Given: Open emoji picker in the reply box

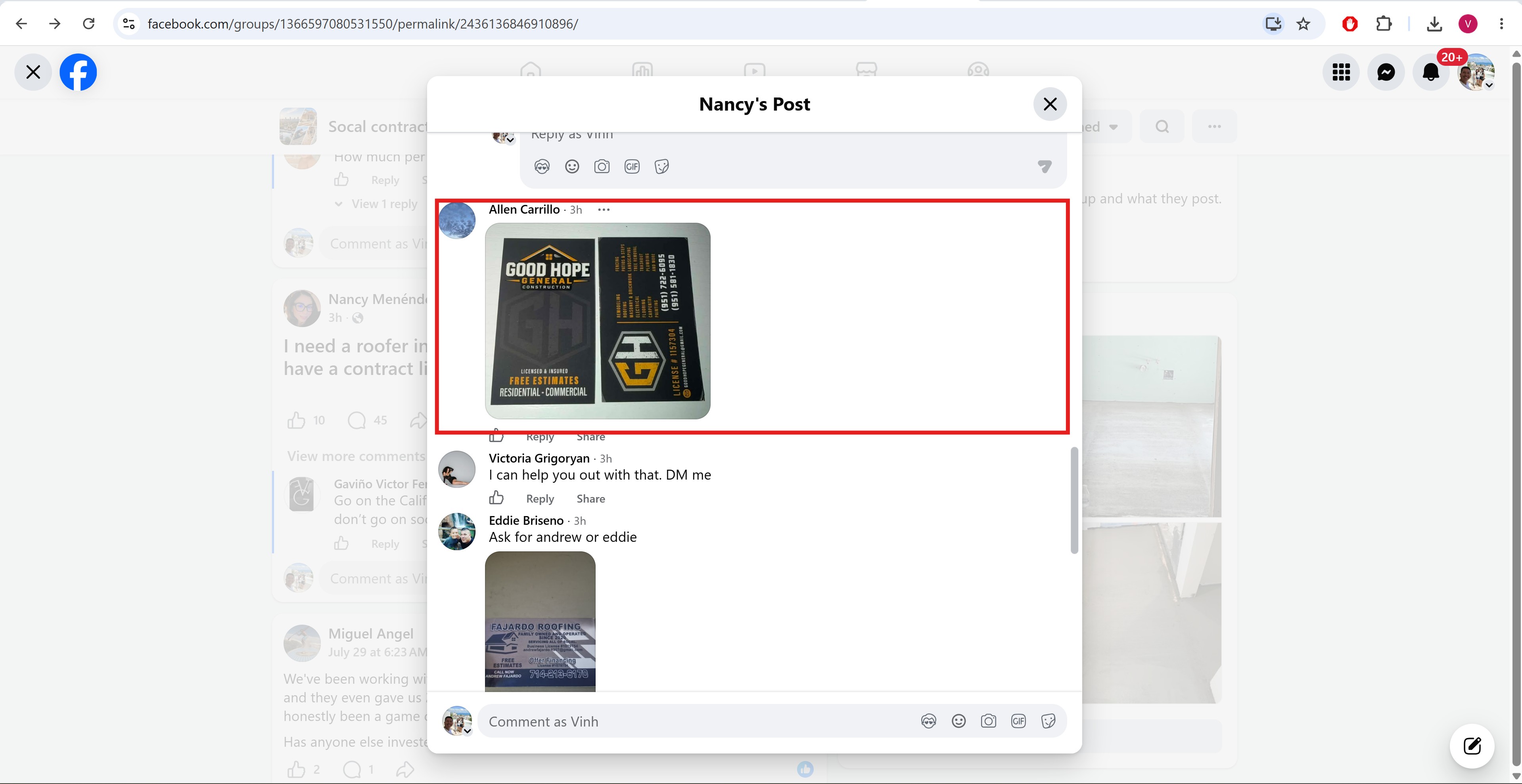Looking at the screenshot, I should pos(572,166).
